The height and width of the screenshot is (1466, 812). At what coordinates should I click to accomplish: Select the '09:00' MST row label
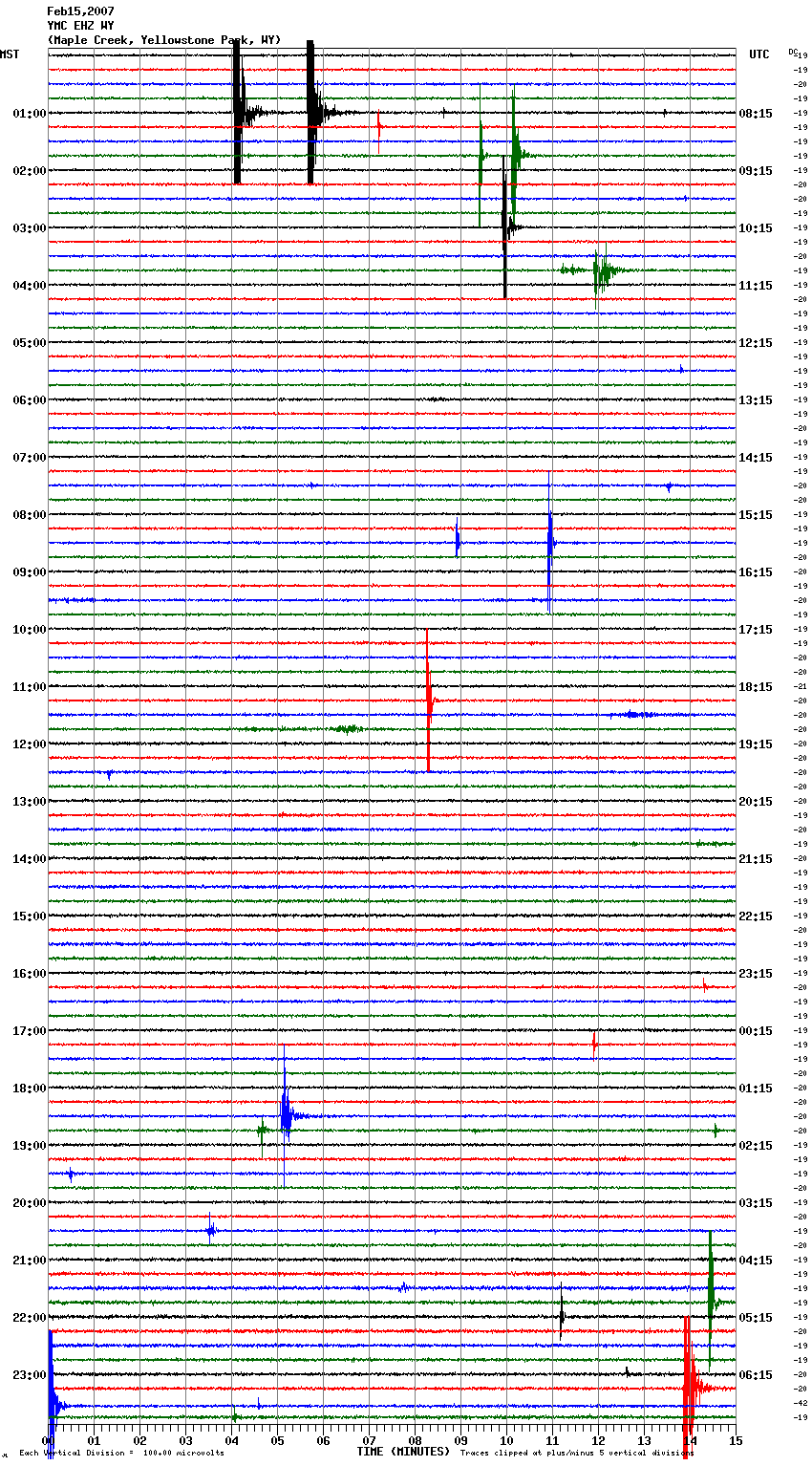(x=30, y=572)
